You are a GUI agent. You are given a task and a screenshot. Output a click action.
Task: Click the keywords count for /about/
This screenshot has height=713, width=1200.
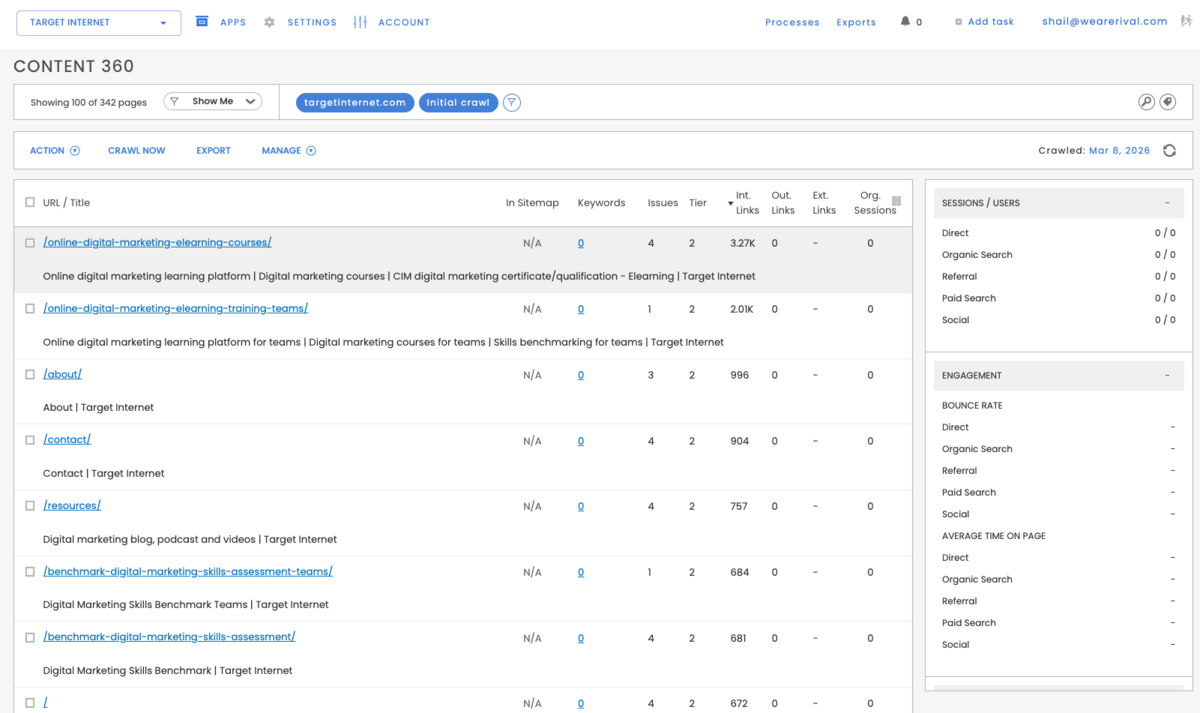[581, 376]
